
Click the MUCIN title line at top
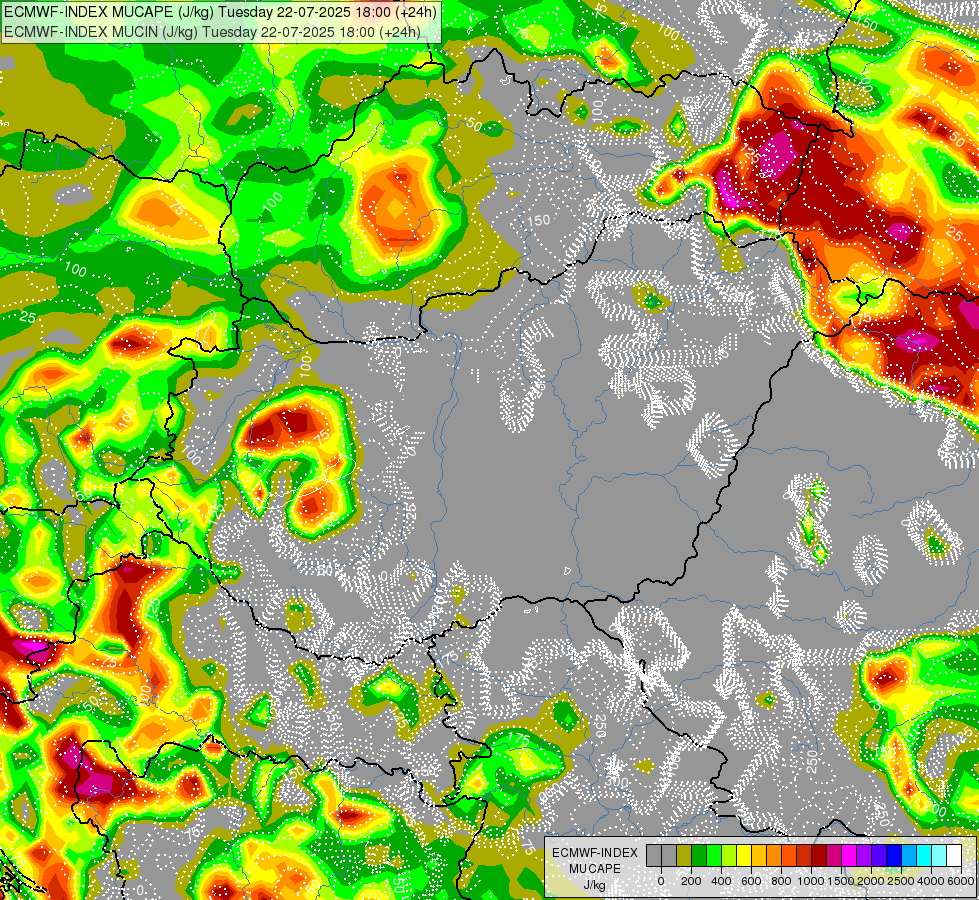[x=212, y=32]
